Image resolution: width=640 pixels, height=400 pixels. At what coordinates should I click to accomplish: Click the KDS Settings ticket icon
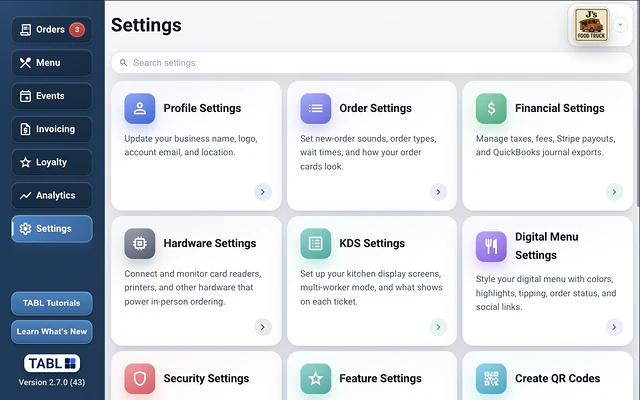pyautogui.click(x=316, y=244)
